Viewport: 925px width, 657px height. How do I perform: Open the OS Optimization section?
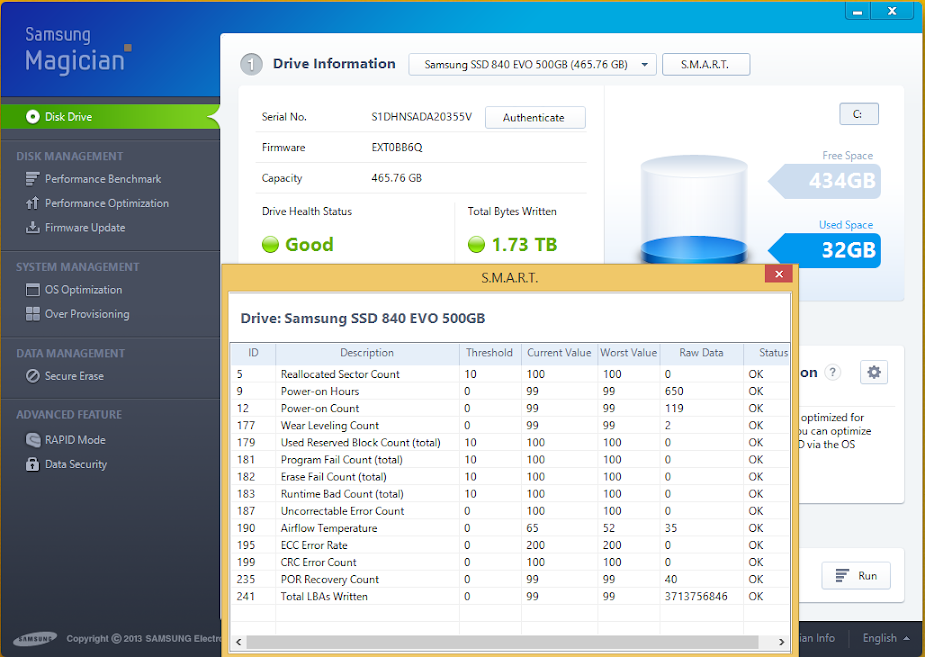pyautogui.click(x=83, y=290)
